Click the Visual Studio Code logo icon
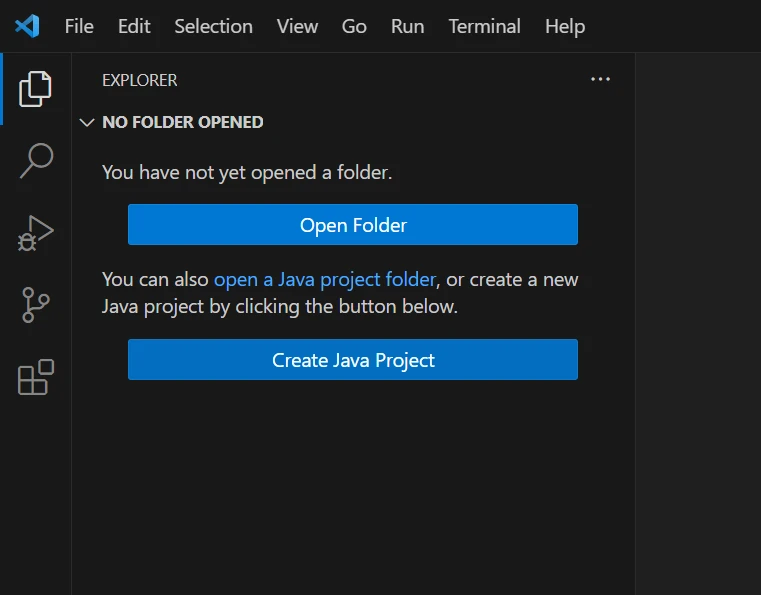This screenshot has height=595, width=761. [27, 26]
